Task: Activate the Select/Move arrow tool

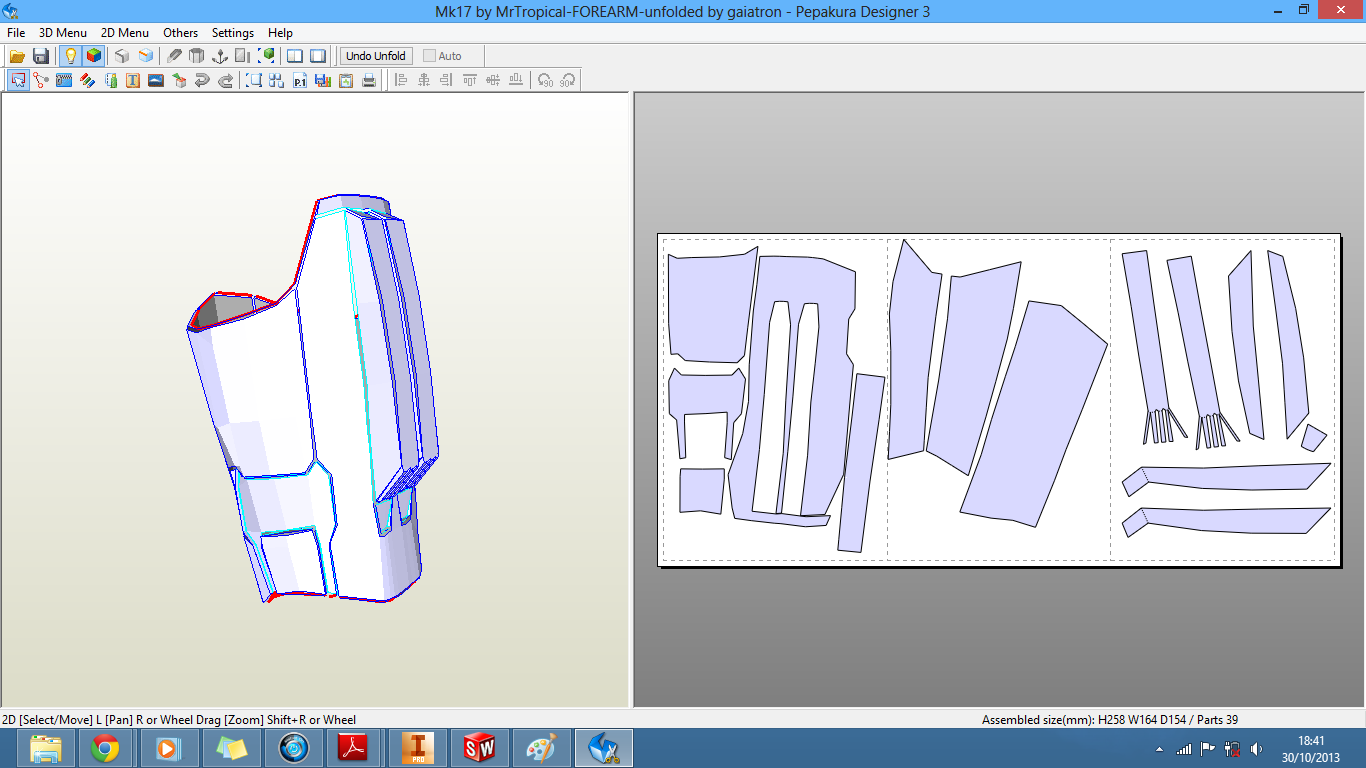Action: 18,81
